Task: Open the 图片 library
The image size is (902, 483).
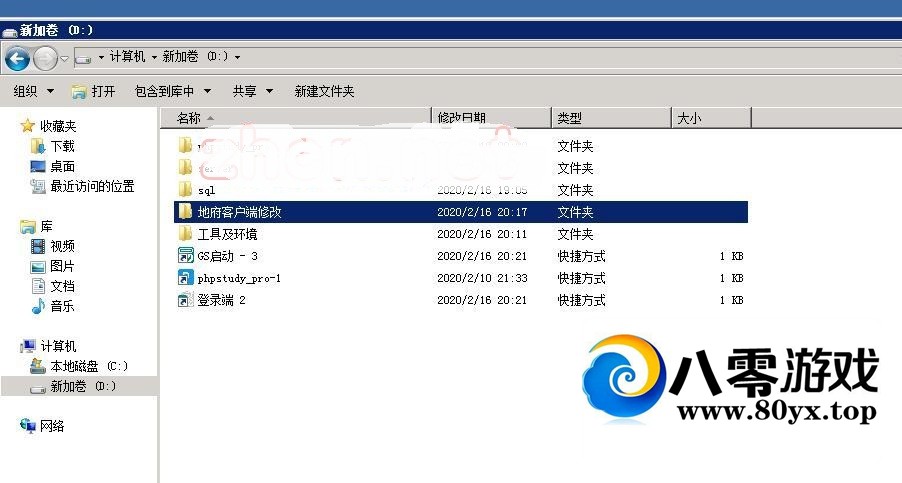Action: tap(63, 266)
